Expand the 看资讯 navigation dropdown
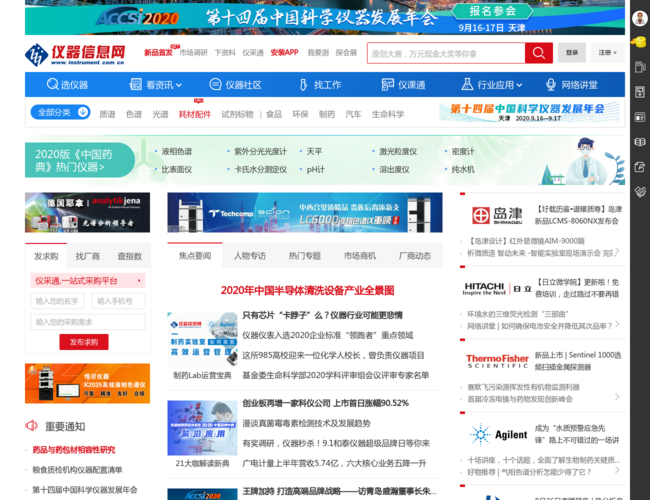The width and height of the screenshot is (650, 500). (x=155, y=85)
